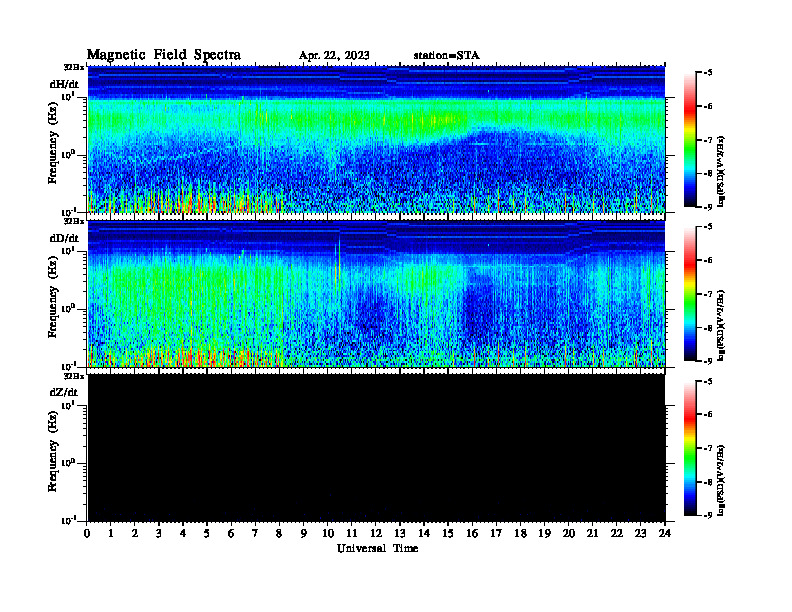Click the "32Hz" label above the dH/dt axis

(74, 67)
